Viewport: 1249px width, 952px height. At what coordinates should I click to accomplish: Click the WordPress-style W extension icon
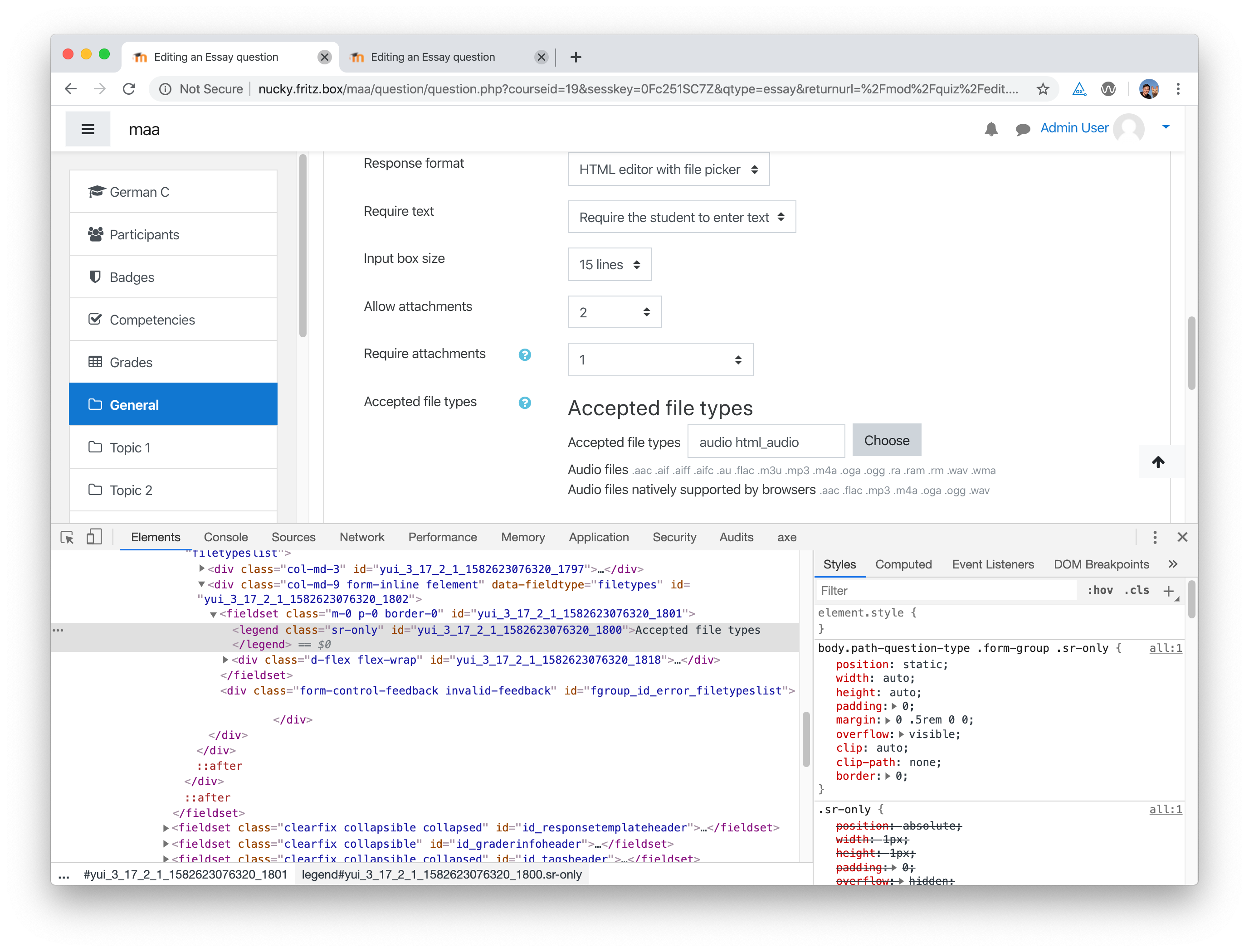tap(1108, 89)
